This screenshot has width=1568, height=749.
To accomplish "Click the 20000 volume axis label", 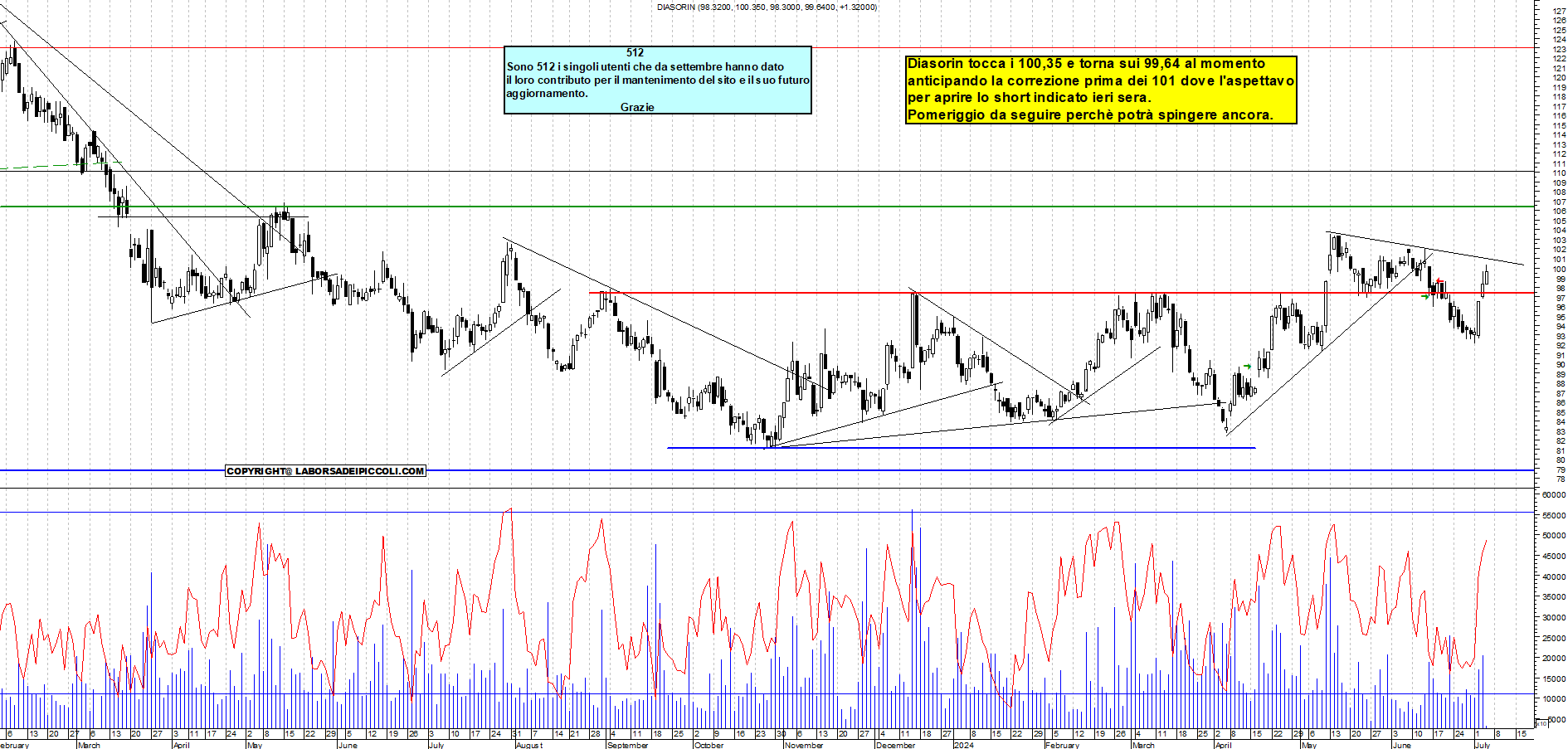I will [1554, 659].
